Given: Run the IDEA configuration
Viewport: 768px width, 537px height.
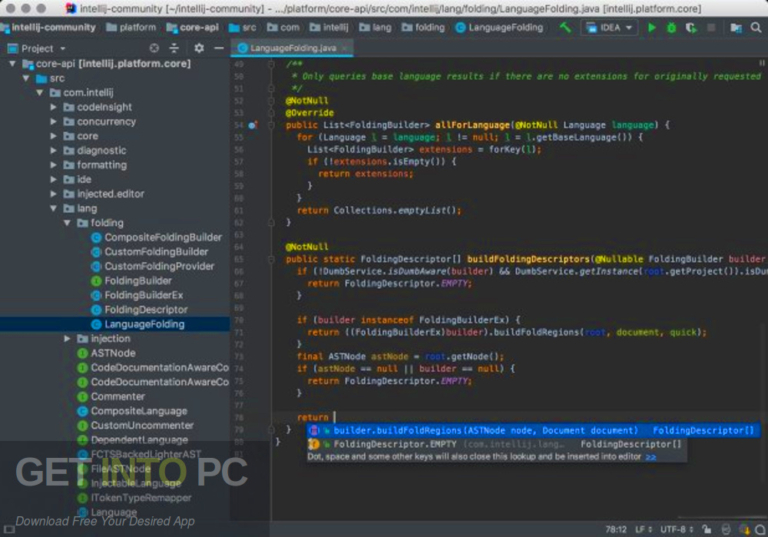Looking at the screenshot, I should click(x=651, y=28).
